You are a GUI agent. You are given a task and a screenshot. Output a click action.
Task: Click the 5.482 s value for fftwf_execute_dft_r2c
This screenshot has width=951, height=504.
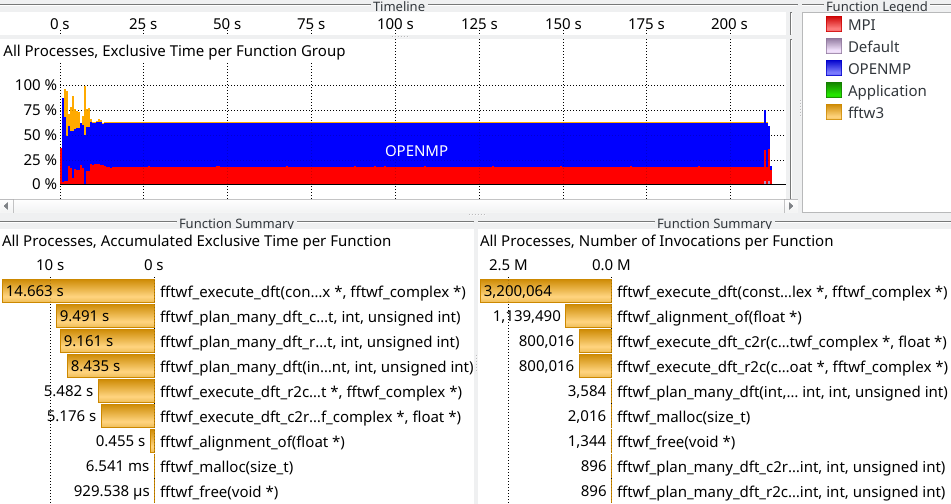[69, 391]
